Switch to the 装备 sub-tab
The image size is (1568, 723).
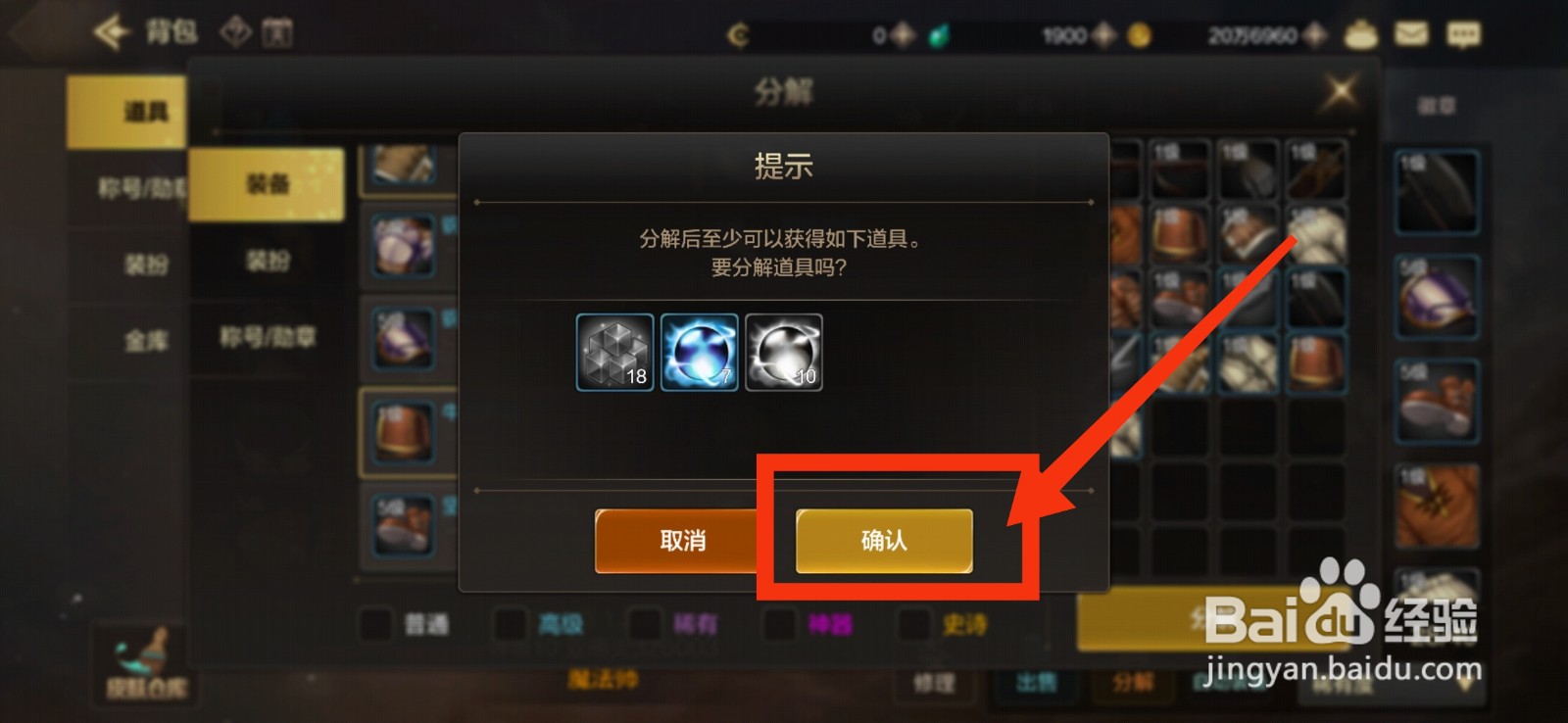tap(267, 183)
